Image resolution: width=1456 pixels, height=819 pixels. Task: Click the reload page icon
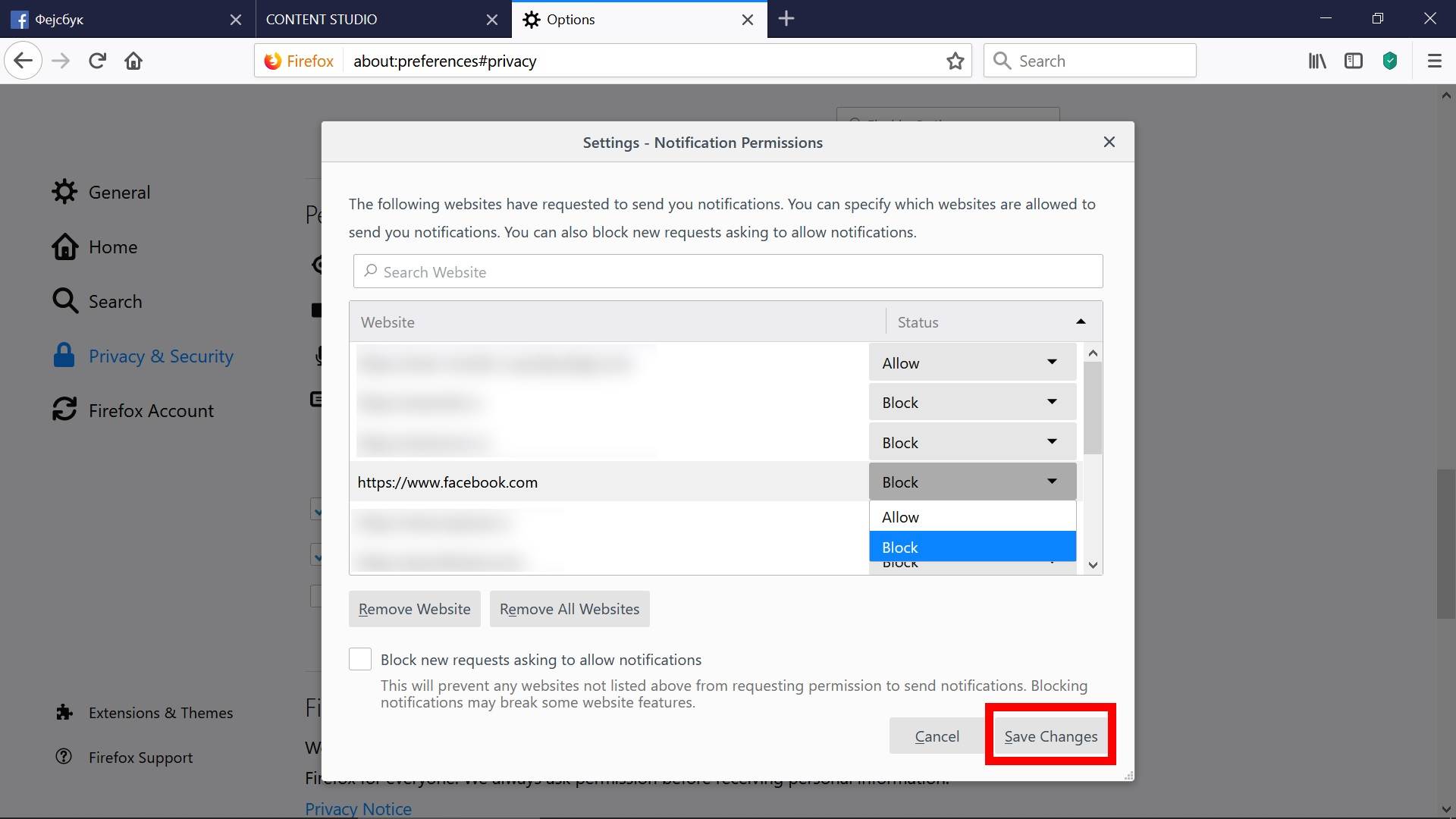[x=97, y=61]
